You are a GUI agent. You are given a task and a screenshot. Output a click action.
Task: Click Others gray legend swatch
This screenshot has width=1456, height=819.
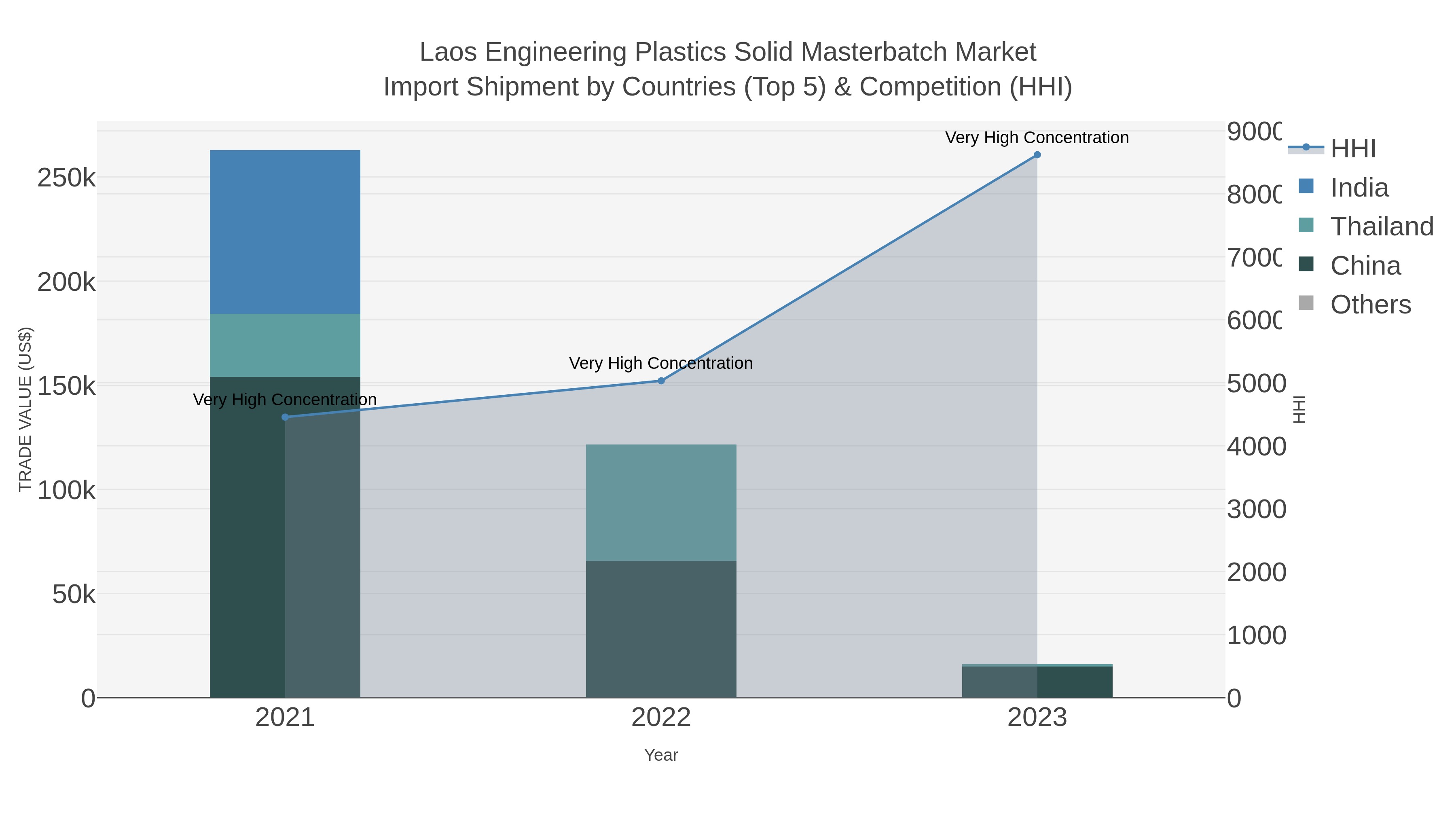coord(1306,303)
